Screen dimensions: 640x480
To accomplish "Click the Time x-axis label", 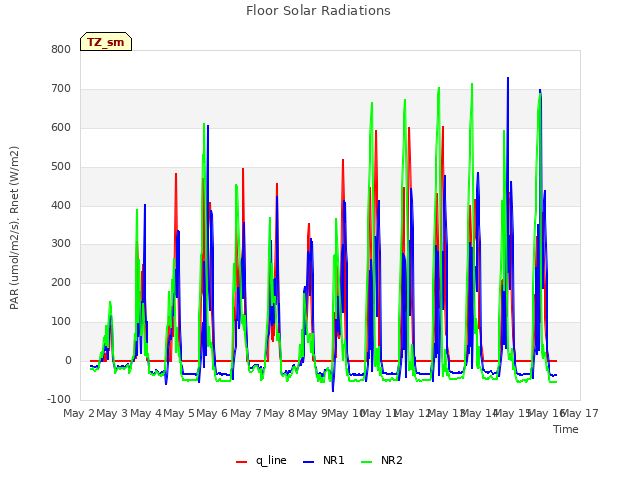I will pyautogui.click(x=566, y=429).
